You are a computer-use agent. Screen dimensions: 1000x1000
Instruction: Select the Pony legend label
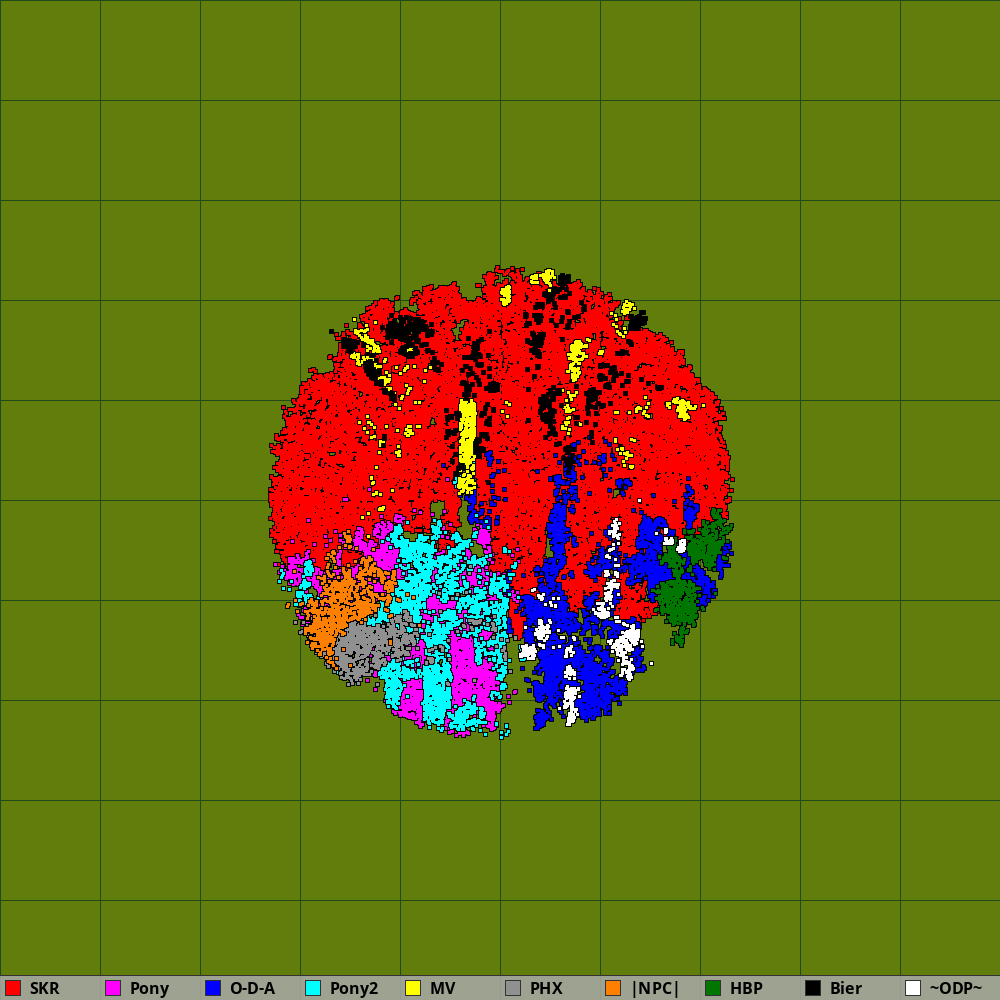click(x=149, y=989)
